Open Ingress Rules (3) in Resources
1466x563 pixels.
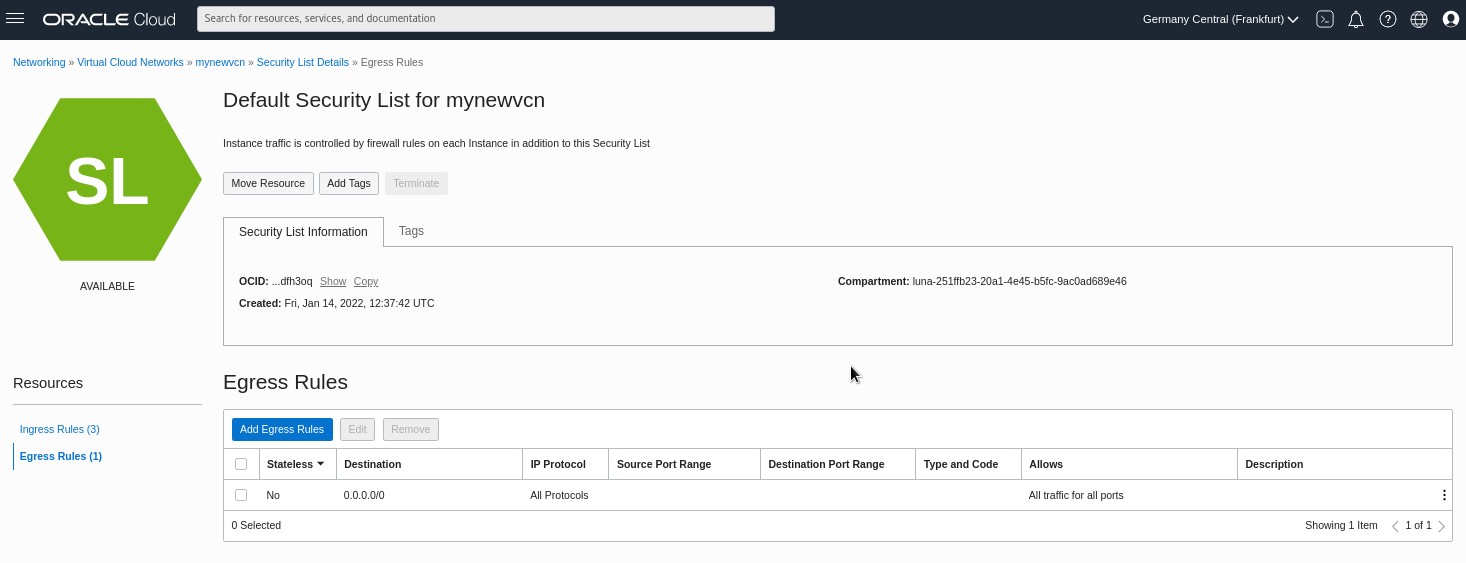pos(60,429)
